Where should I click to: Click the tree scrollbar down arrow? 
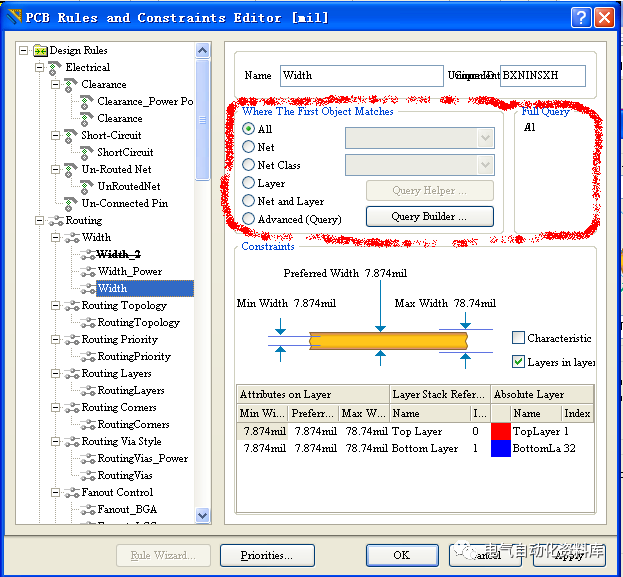coord(203,515)
